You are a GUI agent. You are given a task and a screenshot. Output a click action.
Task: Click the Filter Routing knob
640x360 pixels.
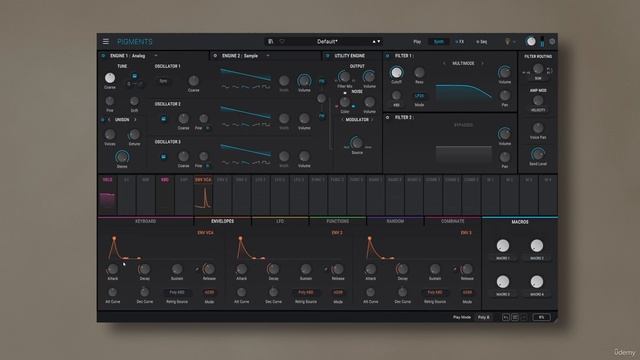coord(538,69)
